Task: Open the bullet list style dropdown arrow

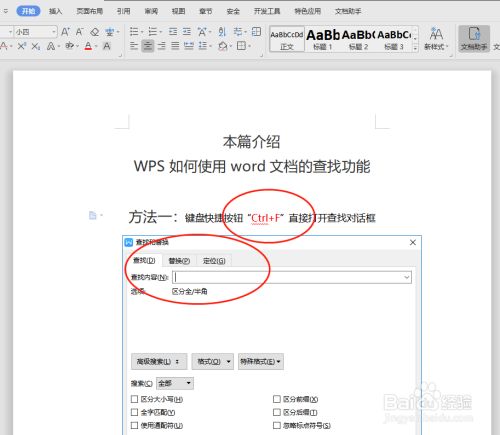Action: (142, 32)
